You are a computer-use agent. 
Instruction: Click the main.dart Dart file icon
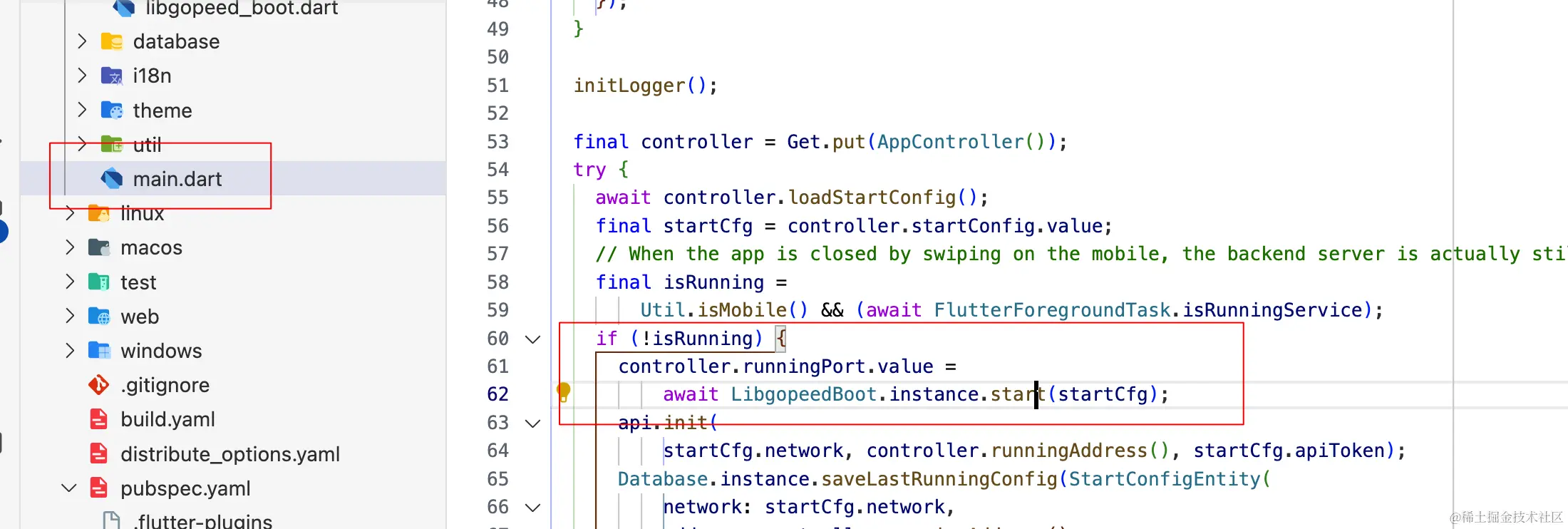[112, 178]
